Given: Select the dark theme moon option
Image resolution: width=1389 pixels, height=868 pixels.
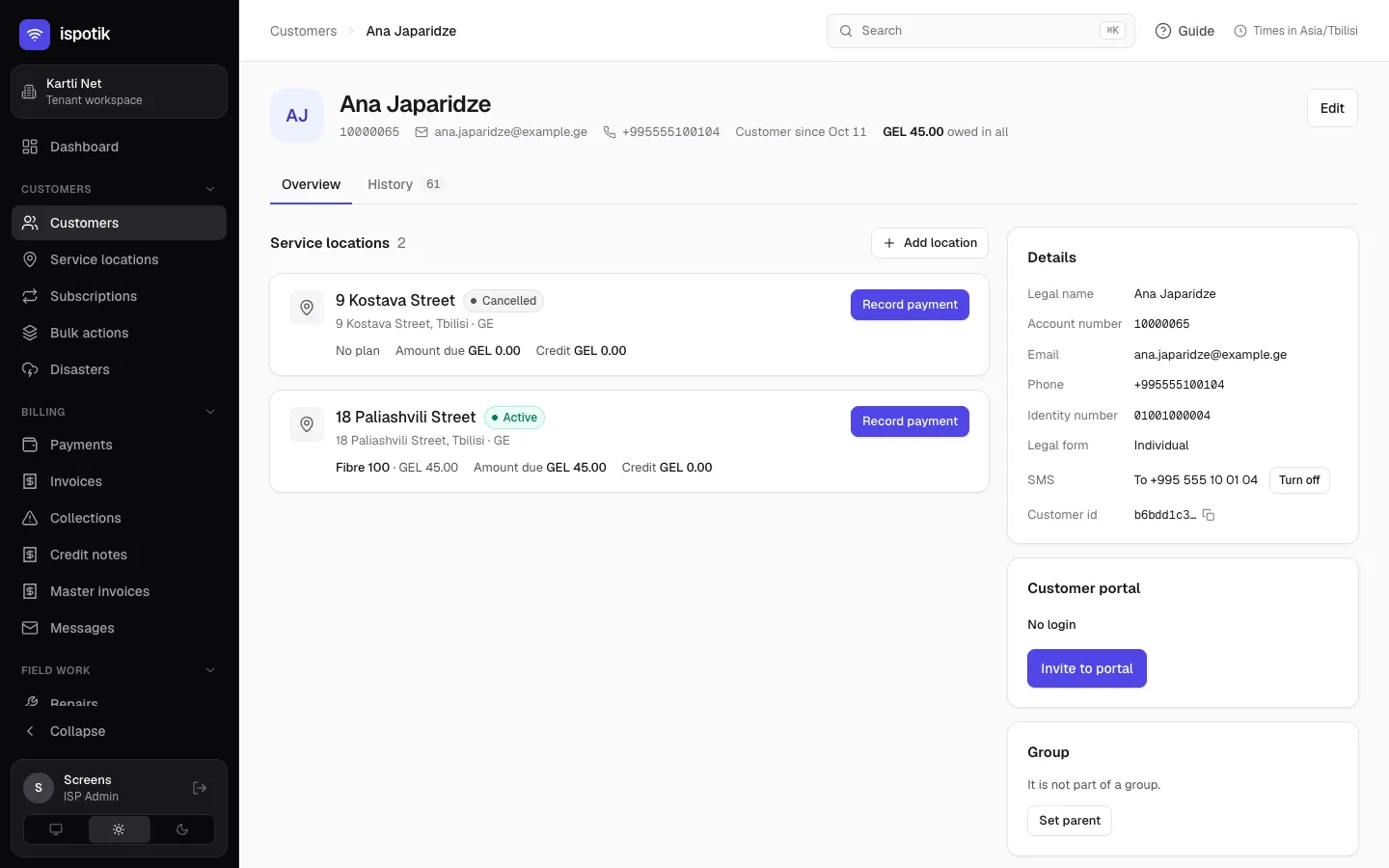Looking at the screenshot, I should pos(182,829).
